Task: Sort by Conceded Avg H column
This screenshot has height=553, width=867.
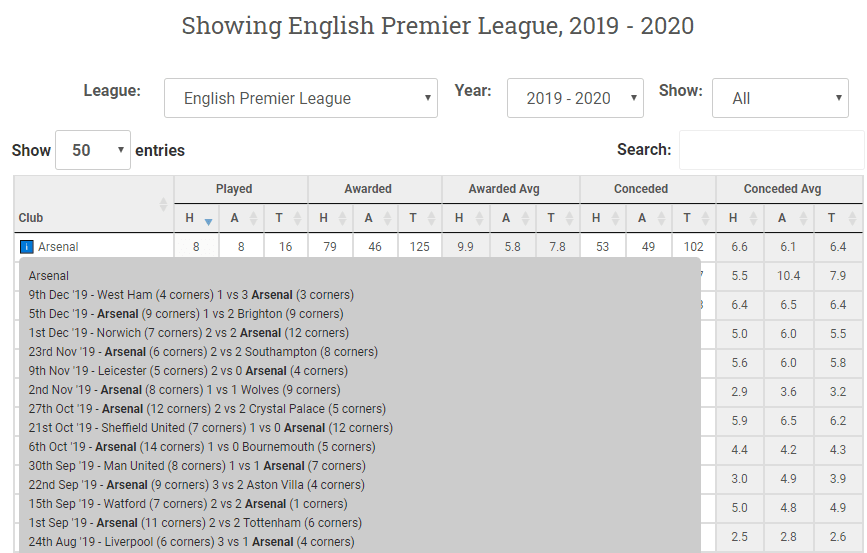Action: coord(740,218)
